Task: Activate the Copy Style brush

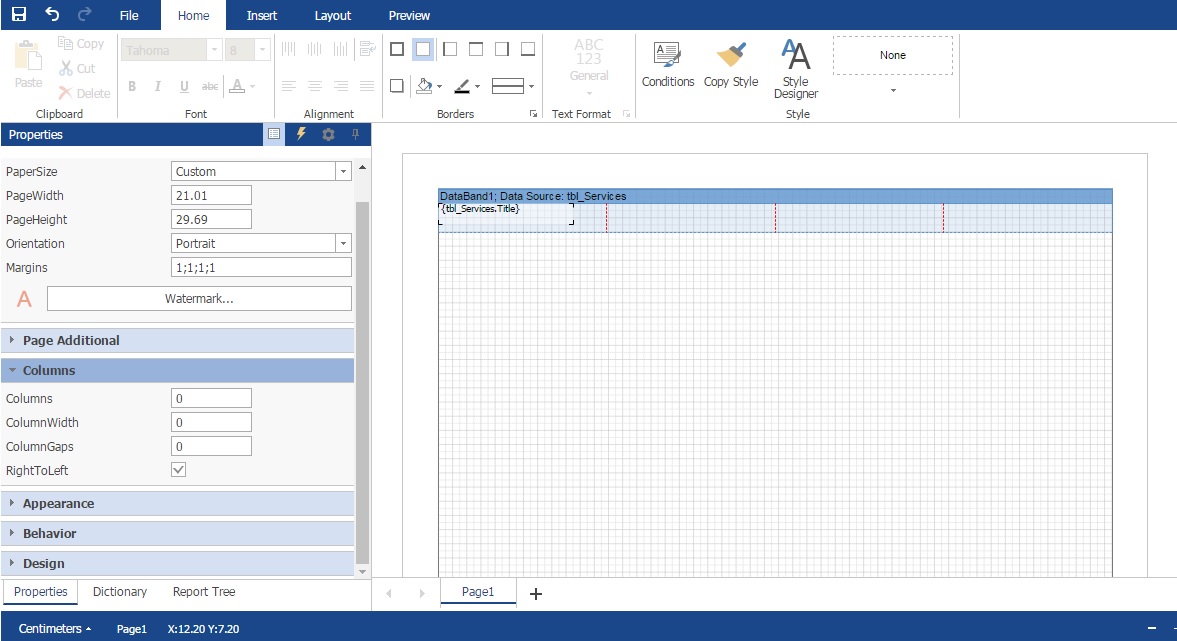Action: coord(730,65)
